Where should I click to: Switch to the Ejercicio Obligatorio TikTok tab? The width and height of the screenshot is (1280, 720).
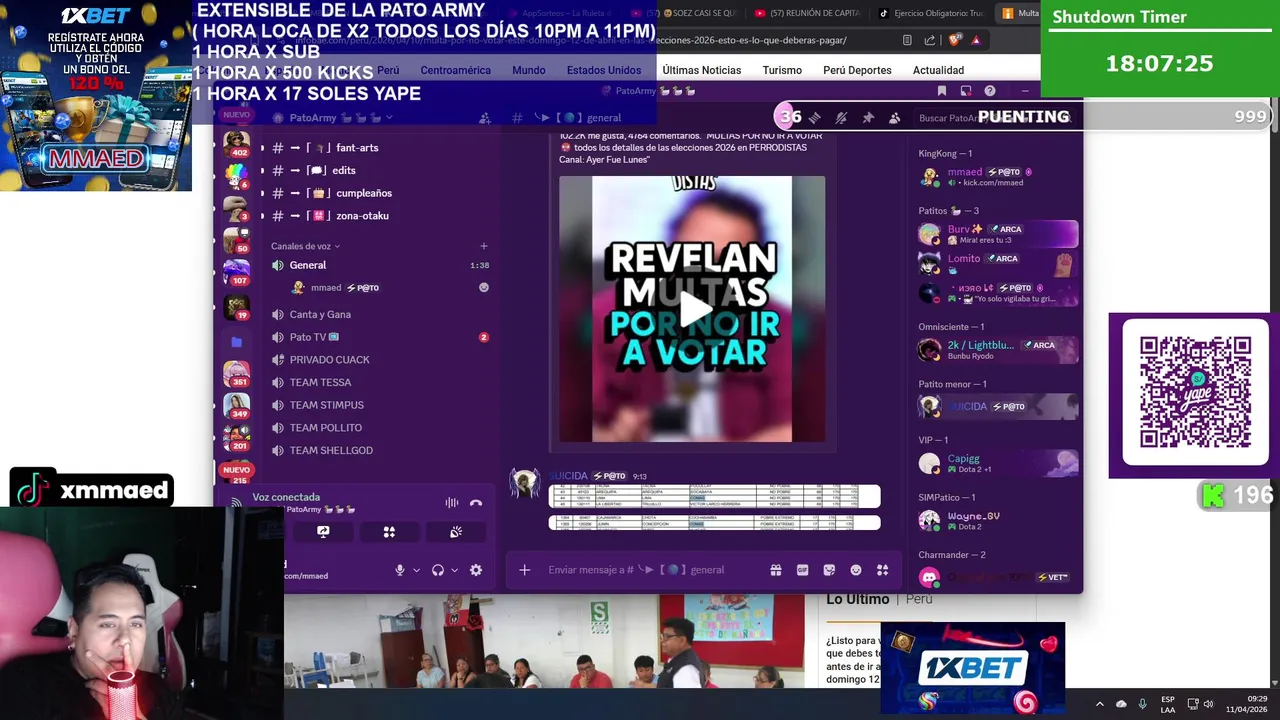click(x=931, y=14)
